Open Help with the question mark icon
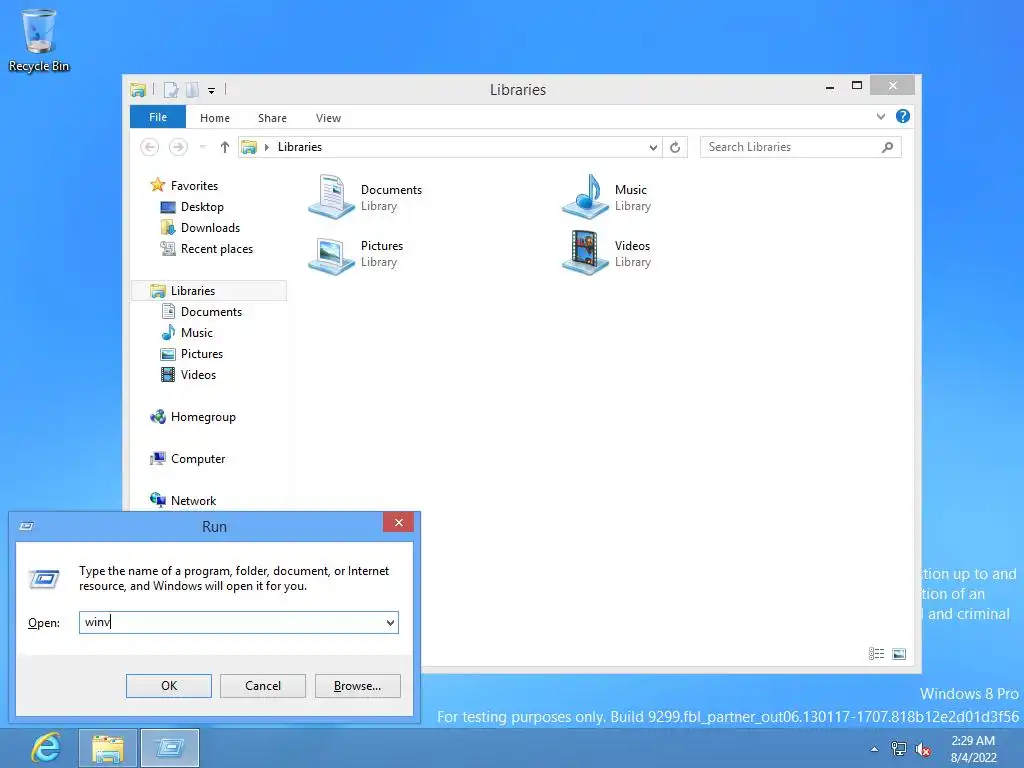1024x768 pixels. 903,116
